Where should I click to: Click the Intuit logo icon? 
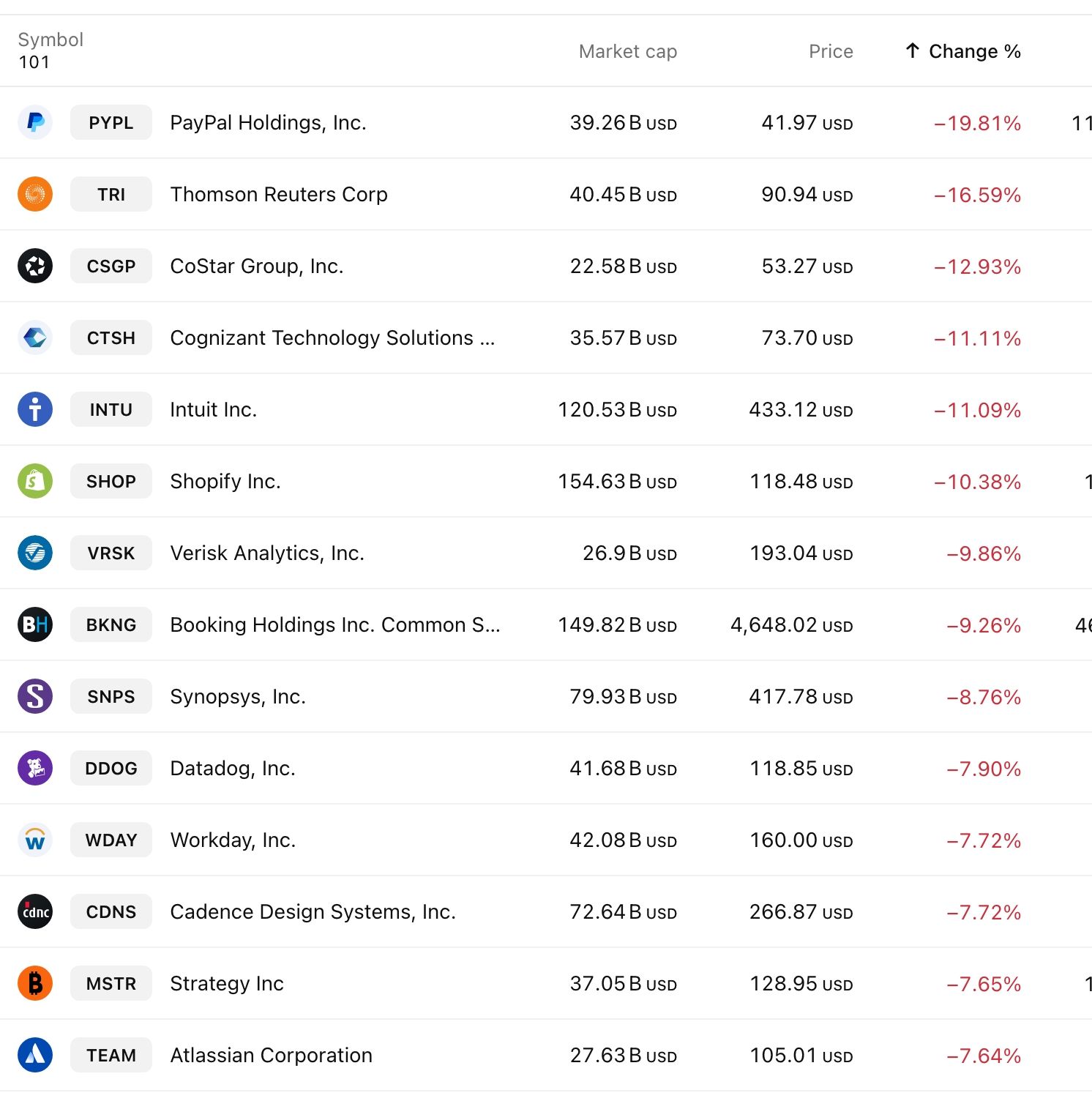click(x=34, y=409)
